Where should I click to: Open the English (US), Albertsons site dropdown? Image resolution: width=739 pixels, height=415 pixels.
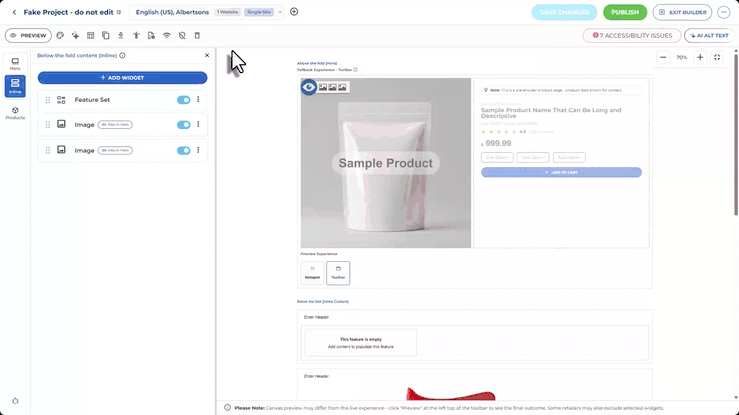[207, 12]
